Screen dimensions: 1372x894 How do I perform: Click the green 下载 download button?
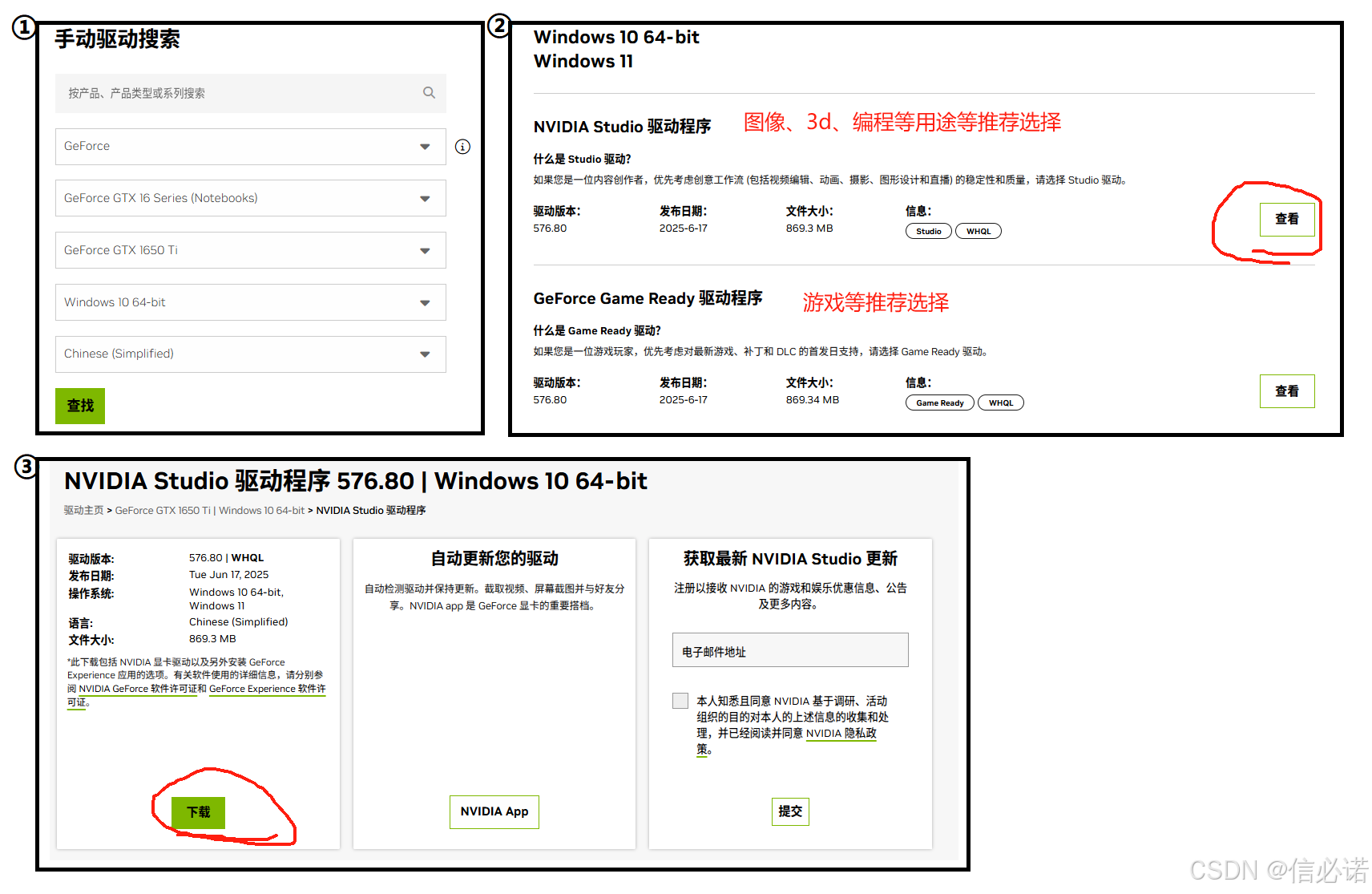coord(198,812)
